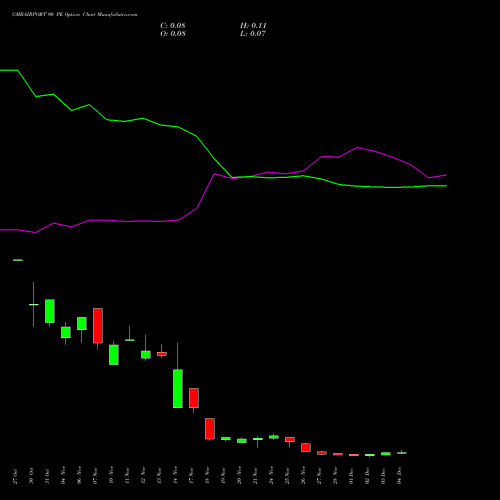
Task: Click the 13 Nov date label
Action: pos(159,475)
